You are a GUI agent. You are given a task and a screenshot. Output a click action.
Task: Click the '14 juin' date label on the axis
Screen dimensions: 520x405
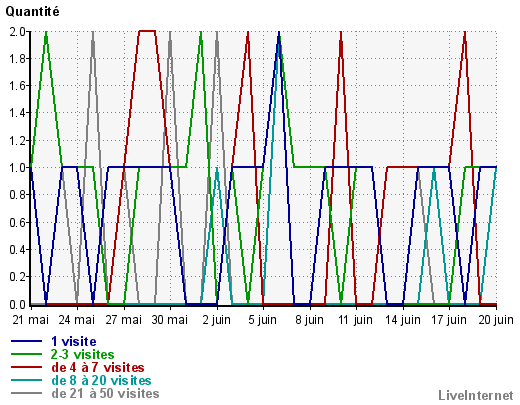click(x=403, y=320)
